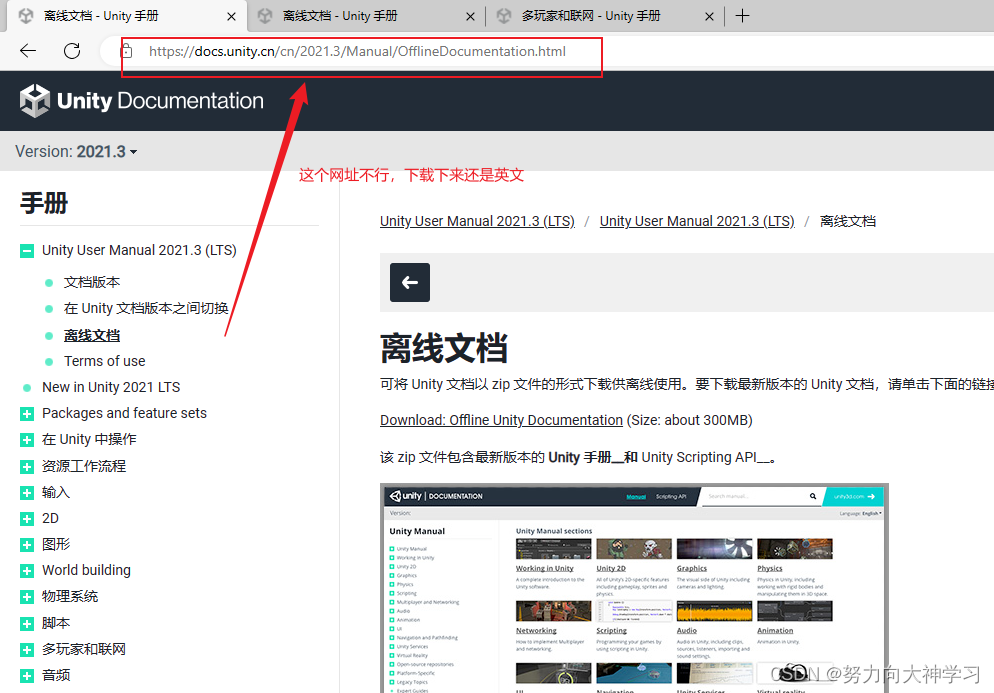Open the Version 2021.3 dropdown
Image resolution: width=994 pixels, height=693 pixels.
(76, 152)
